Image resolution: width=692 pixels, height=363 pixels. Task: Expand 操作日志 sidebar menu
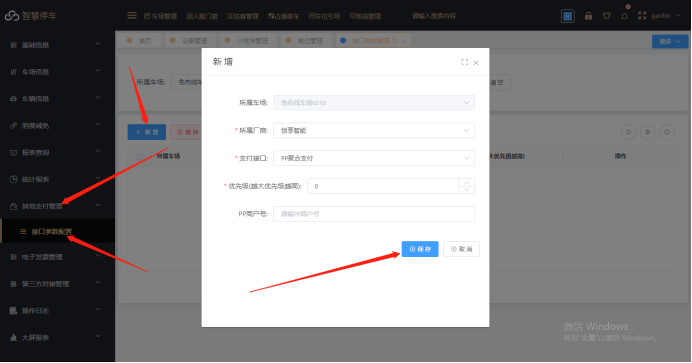point(56,311)
